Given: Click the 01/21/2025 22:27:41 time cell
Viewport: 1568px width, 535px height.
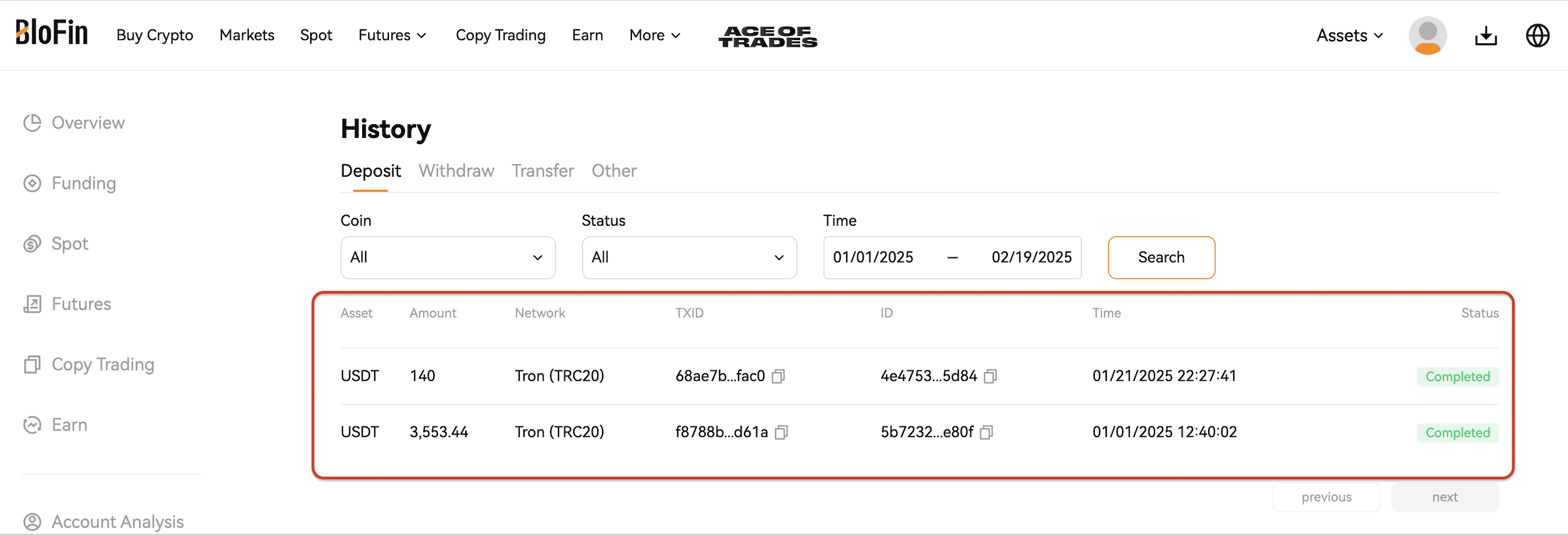Looking at the screenshot, I should click(x=1164, y=376).
